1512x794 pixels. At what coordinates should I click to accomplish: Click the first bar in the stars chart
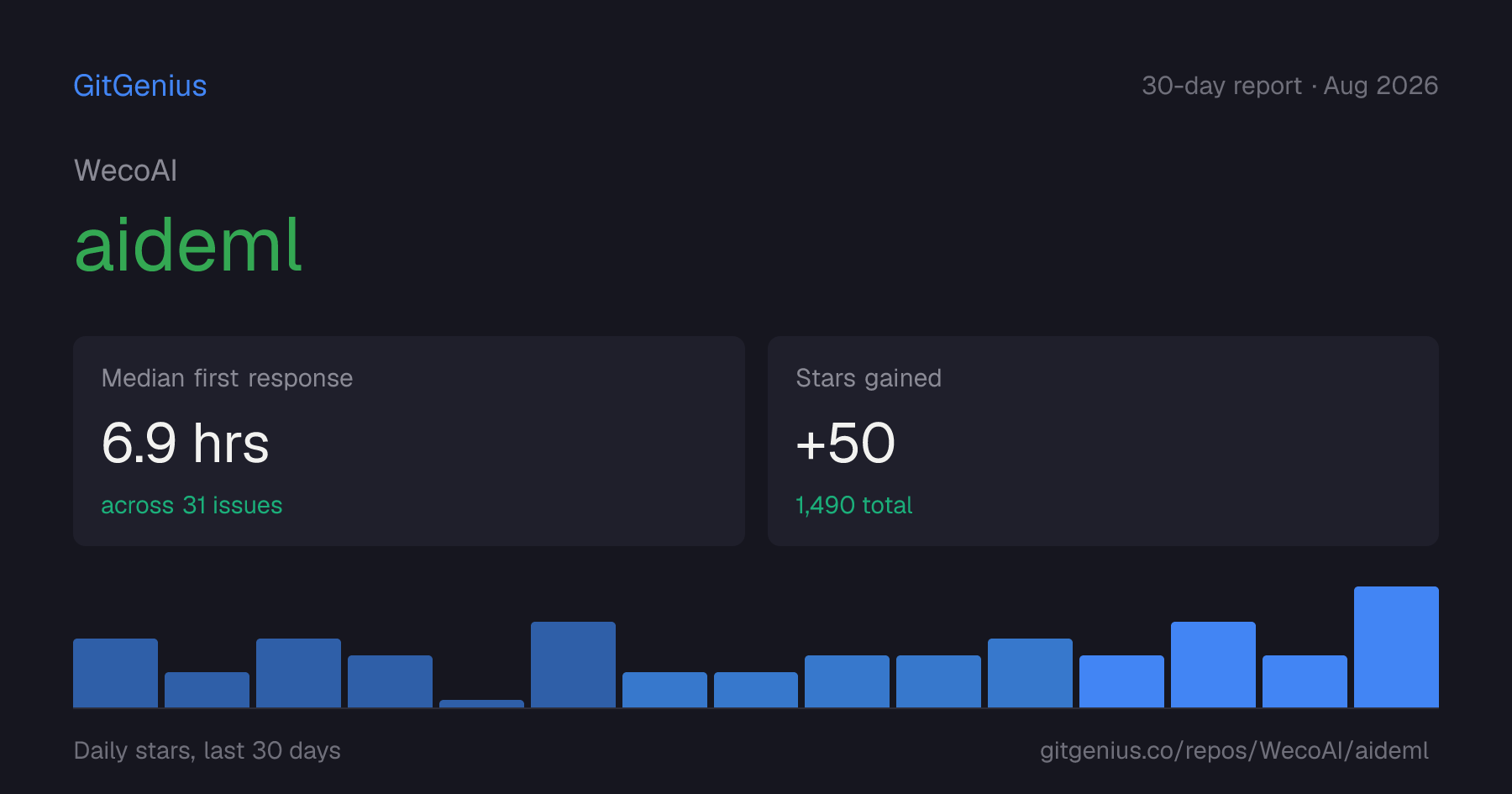pyautogui.click(x=115, y=673)
